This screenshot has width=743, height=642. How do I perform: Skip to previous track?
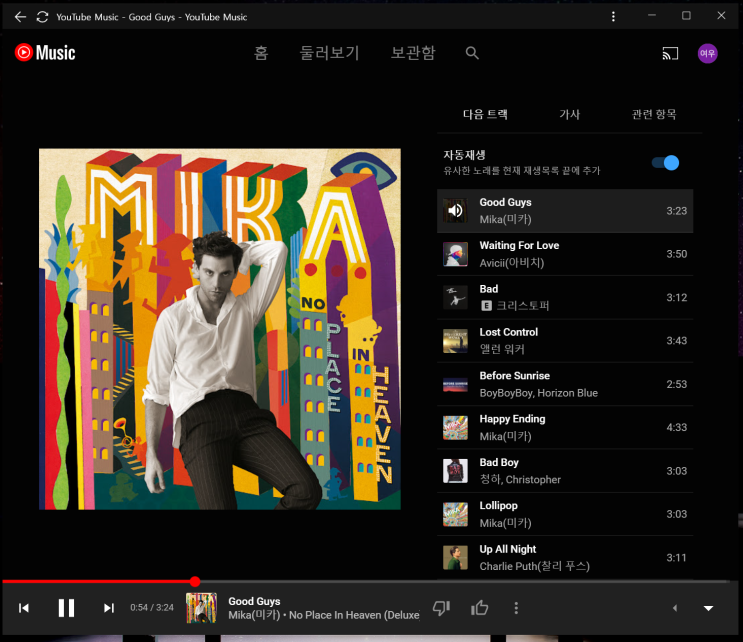(24, 608)
